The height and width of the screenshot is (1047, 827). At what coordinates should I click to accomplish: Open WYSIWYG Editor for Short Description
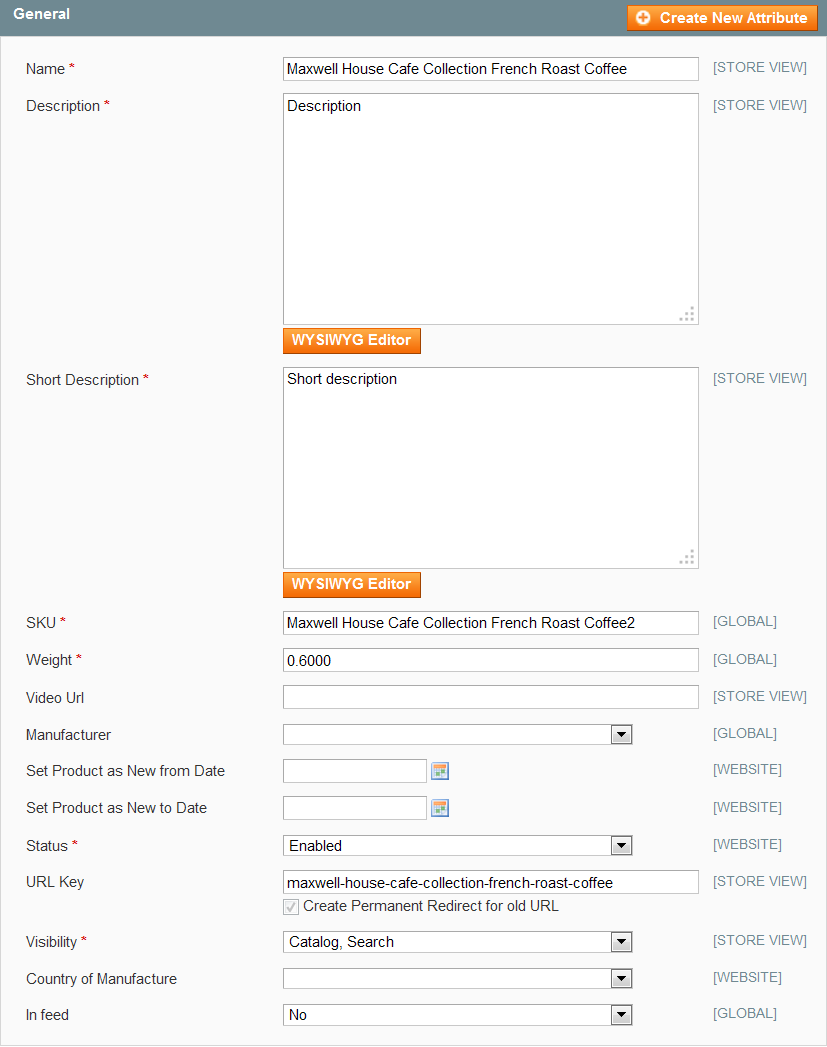pyautogui.click(x=352, y=584)
